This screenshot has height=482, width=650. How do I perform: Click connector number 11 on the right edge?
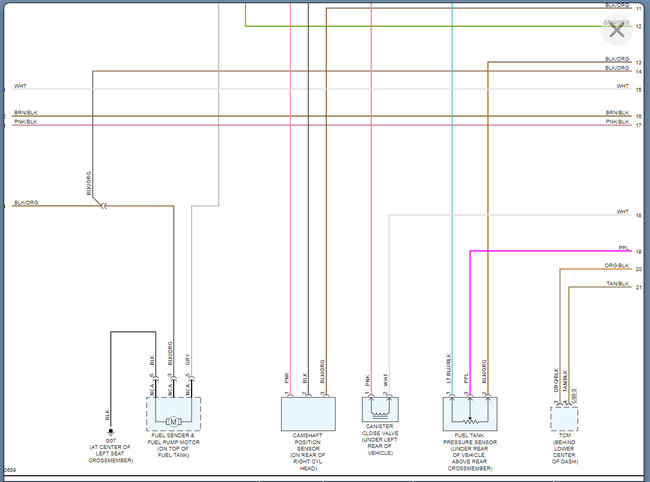click(638, 8)
